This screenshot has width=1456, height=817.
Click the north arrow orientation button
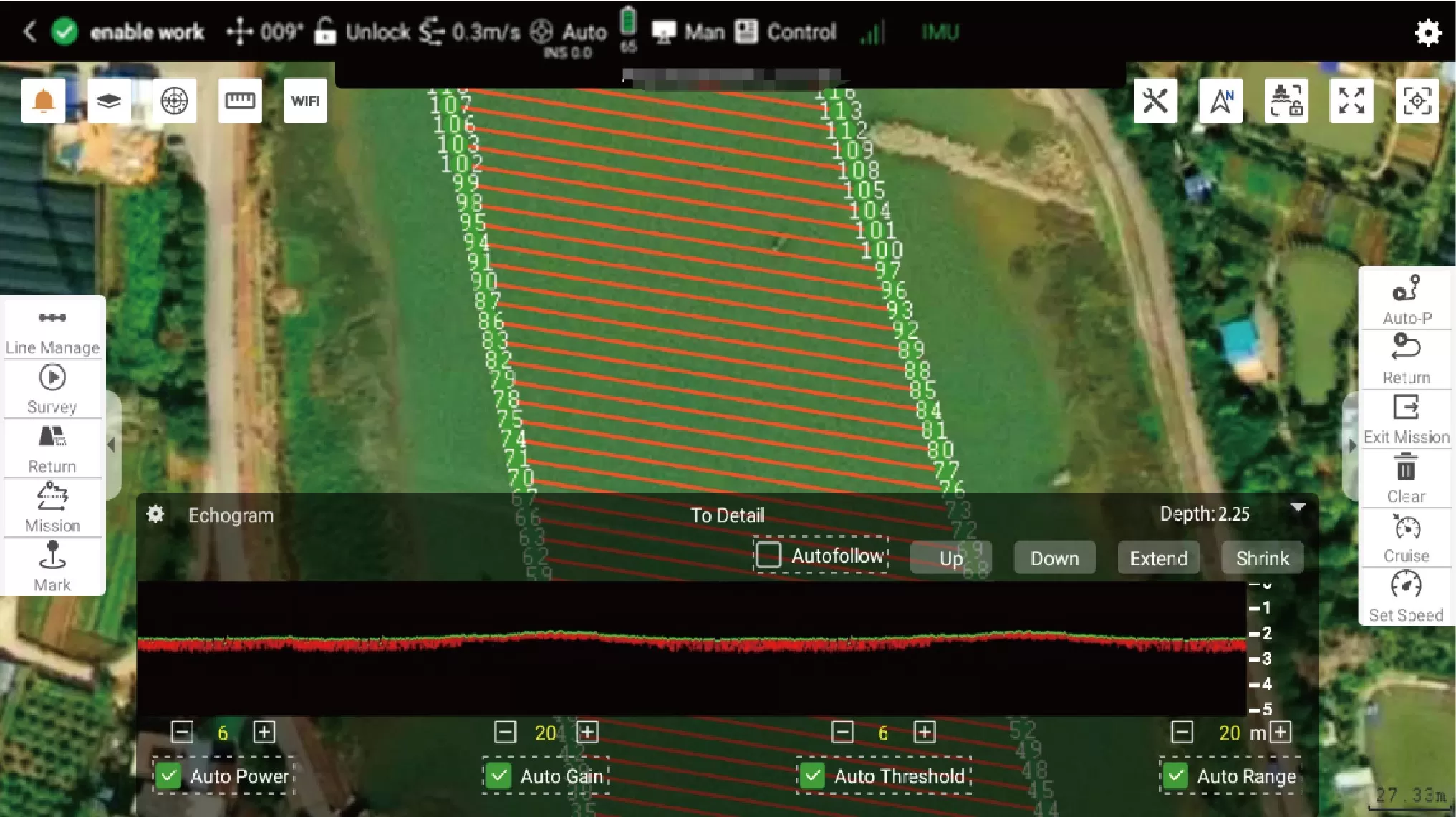[1220, 101]
